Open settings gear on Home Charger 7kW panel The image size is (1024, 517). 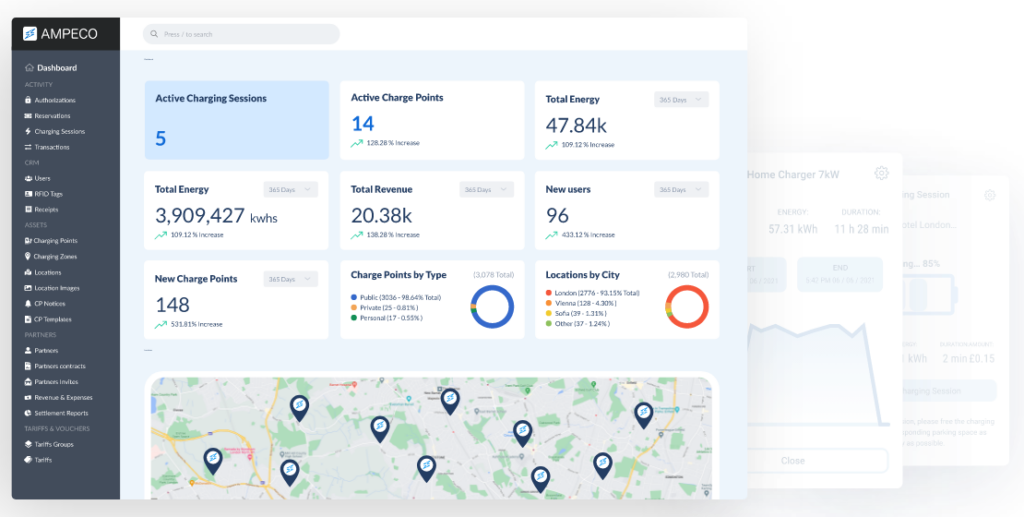click(882, 173)
